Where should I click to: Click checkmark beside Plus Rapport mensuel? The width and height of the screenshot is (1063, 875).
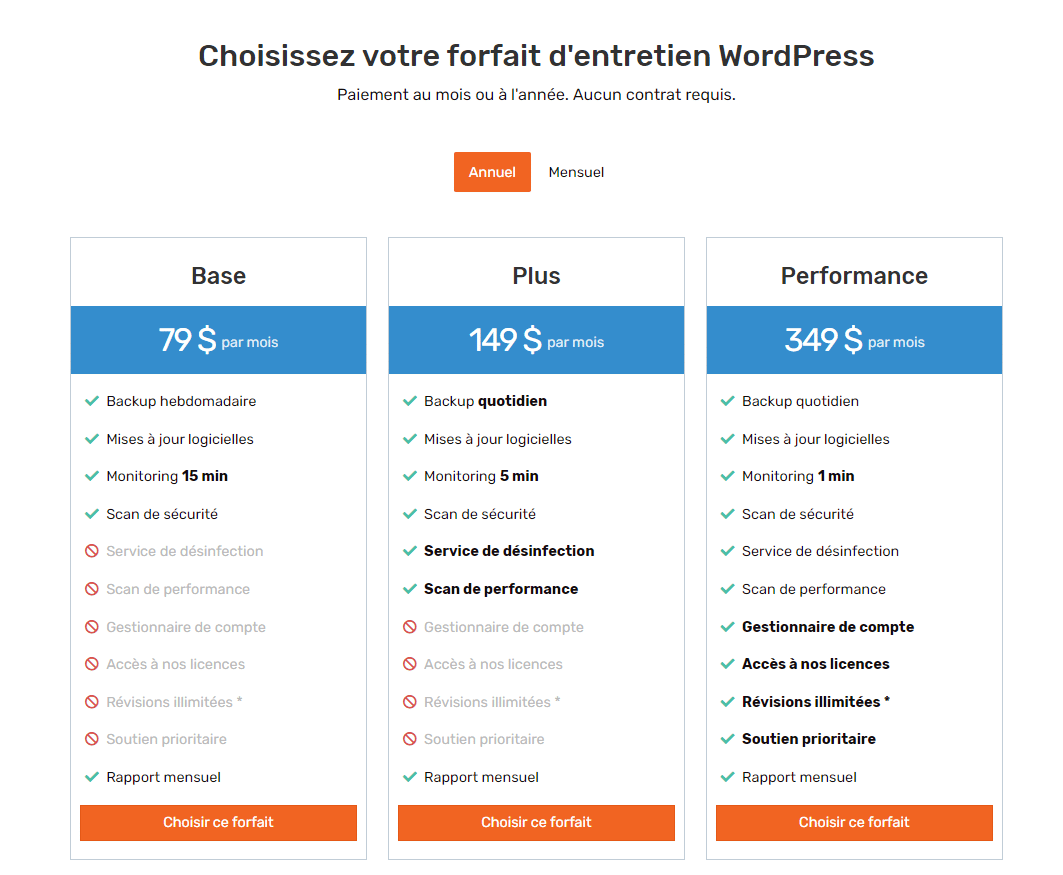click(410, 777)
